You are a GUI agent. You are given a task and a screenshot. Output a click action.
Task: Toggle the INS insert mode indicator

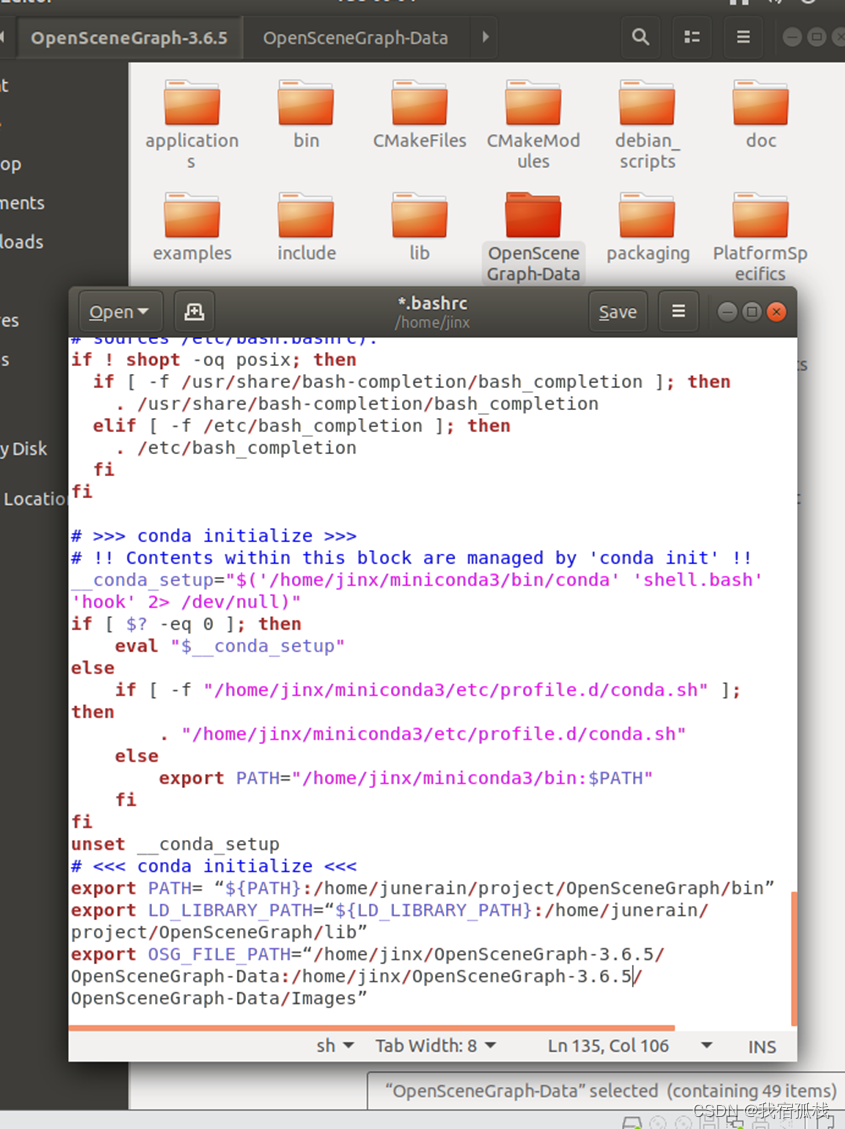(762, 1046)
